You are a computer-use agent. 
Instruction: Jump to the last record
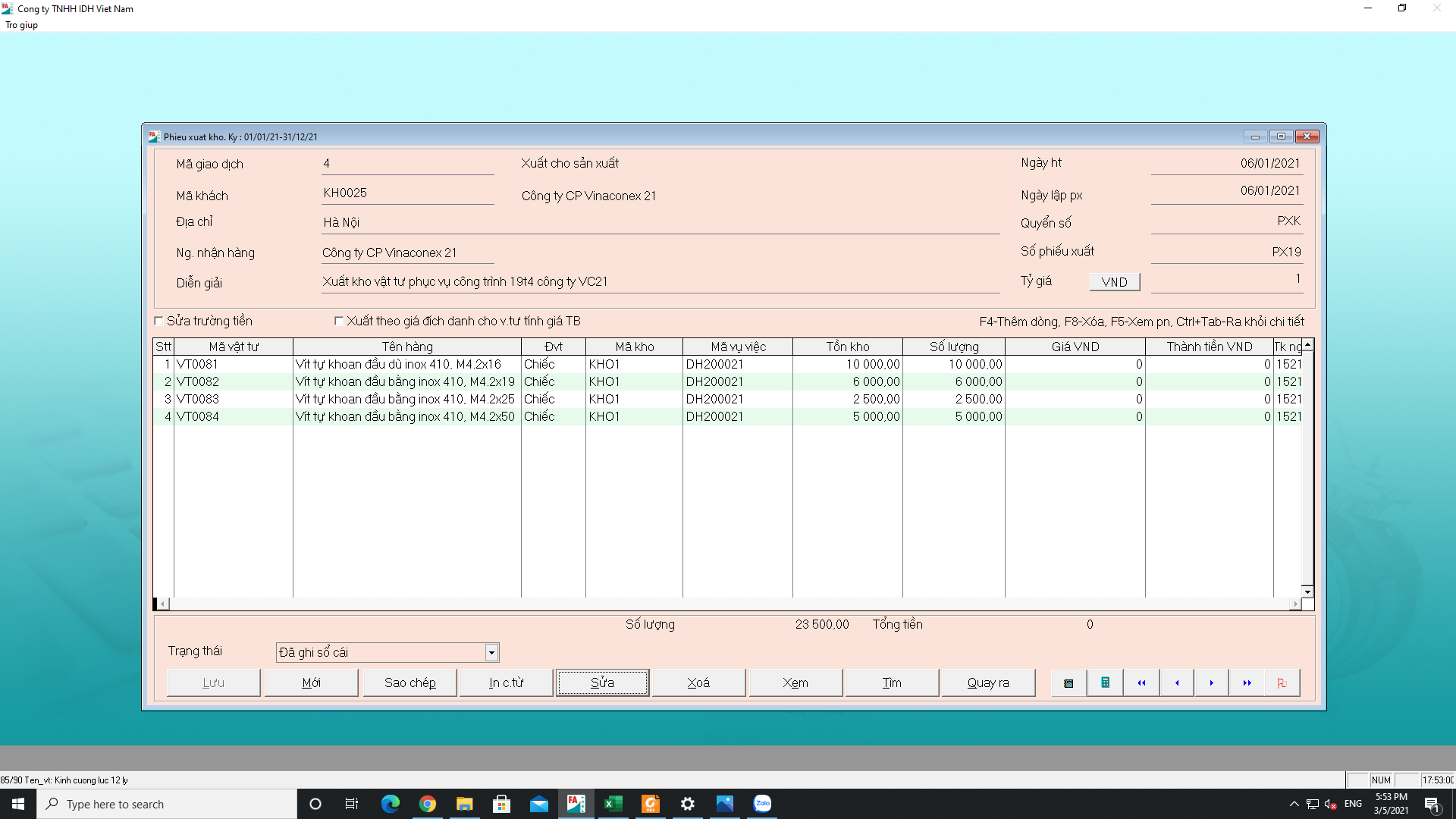tap(1247, 682)
